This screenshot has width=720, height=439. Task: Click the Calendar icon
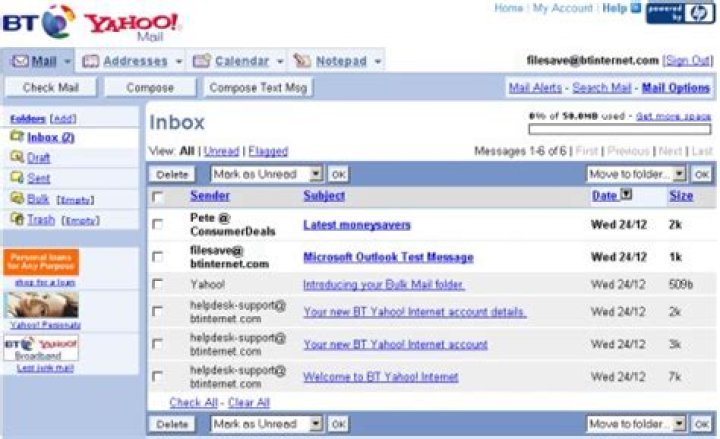[x=202, y=61]
